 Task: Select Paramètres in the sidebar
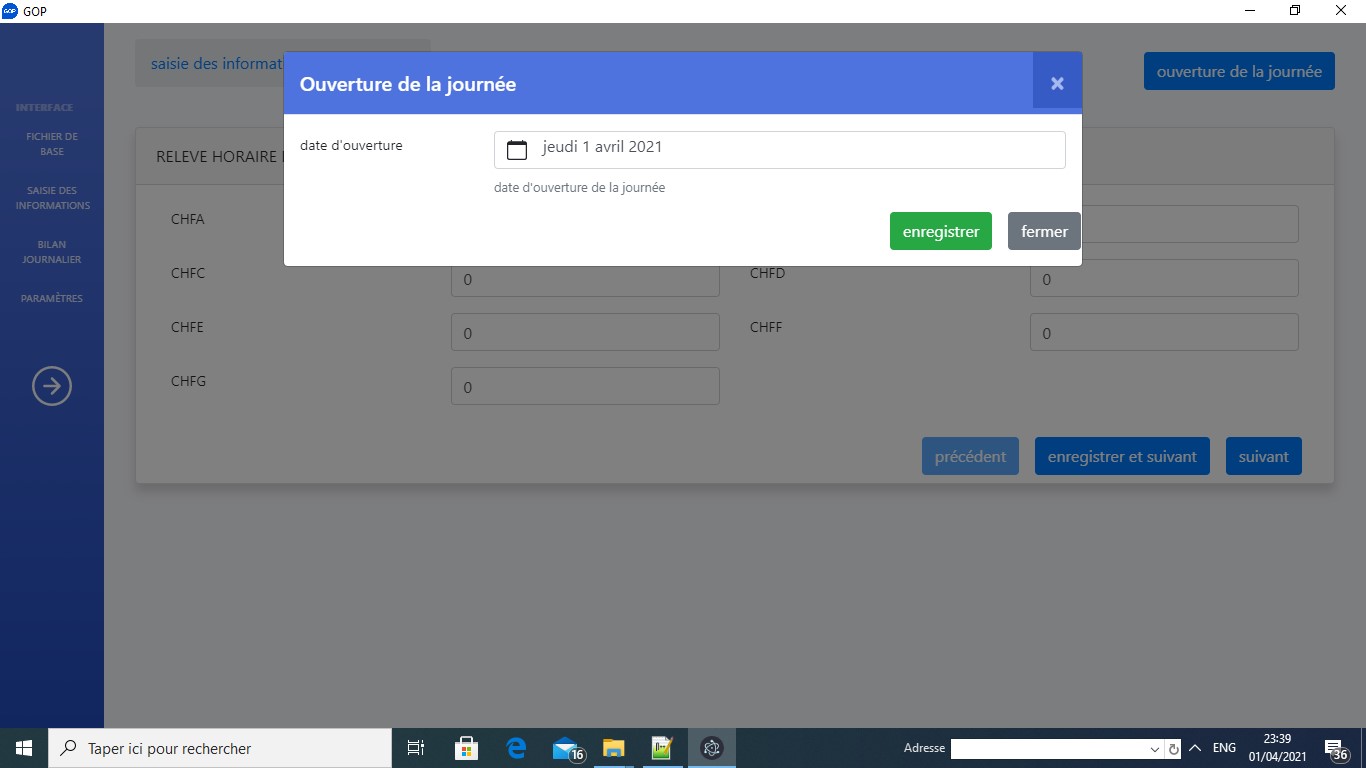click(52, 298)
